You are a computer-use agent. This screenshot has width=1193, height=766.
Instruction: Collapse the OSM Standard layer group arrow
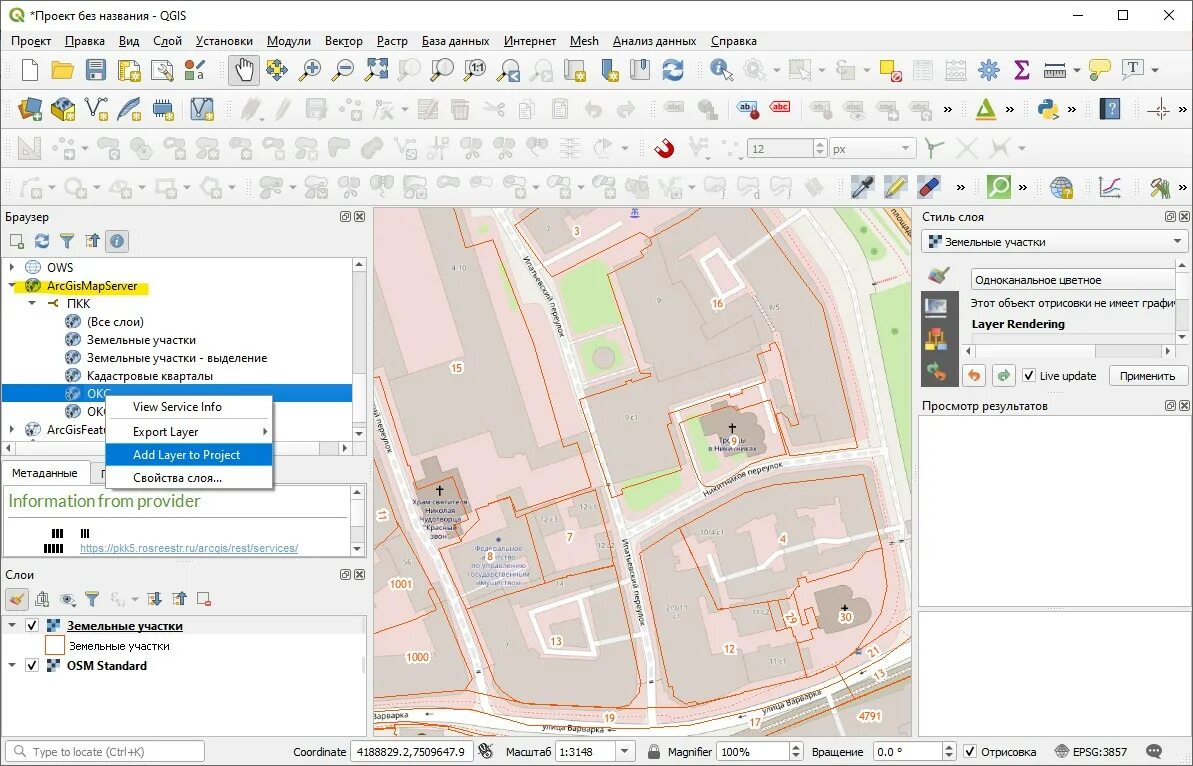tap(11, 666)
